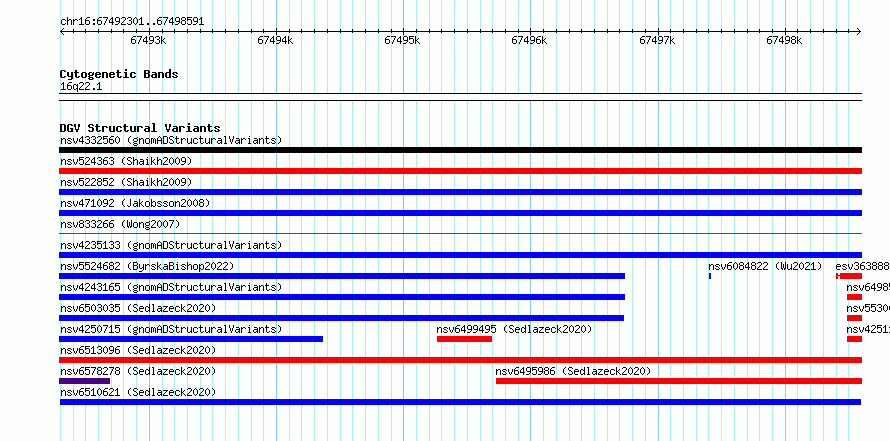Select the 16q22.1 cytogenetic band label

(x=81, y=87)
